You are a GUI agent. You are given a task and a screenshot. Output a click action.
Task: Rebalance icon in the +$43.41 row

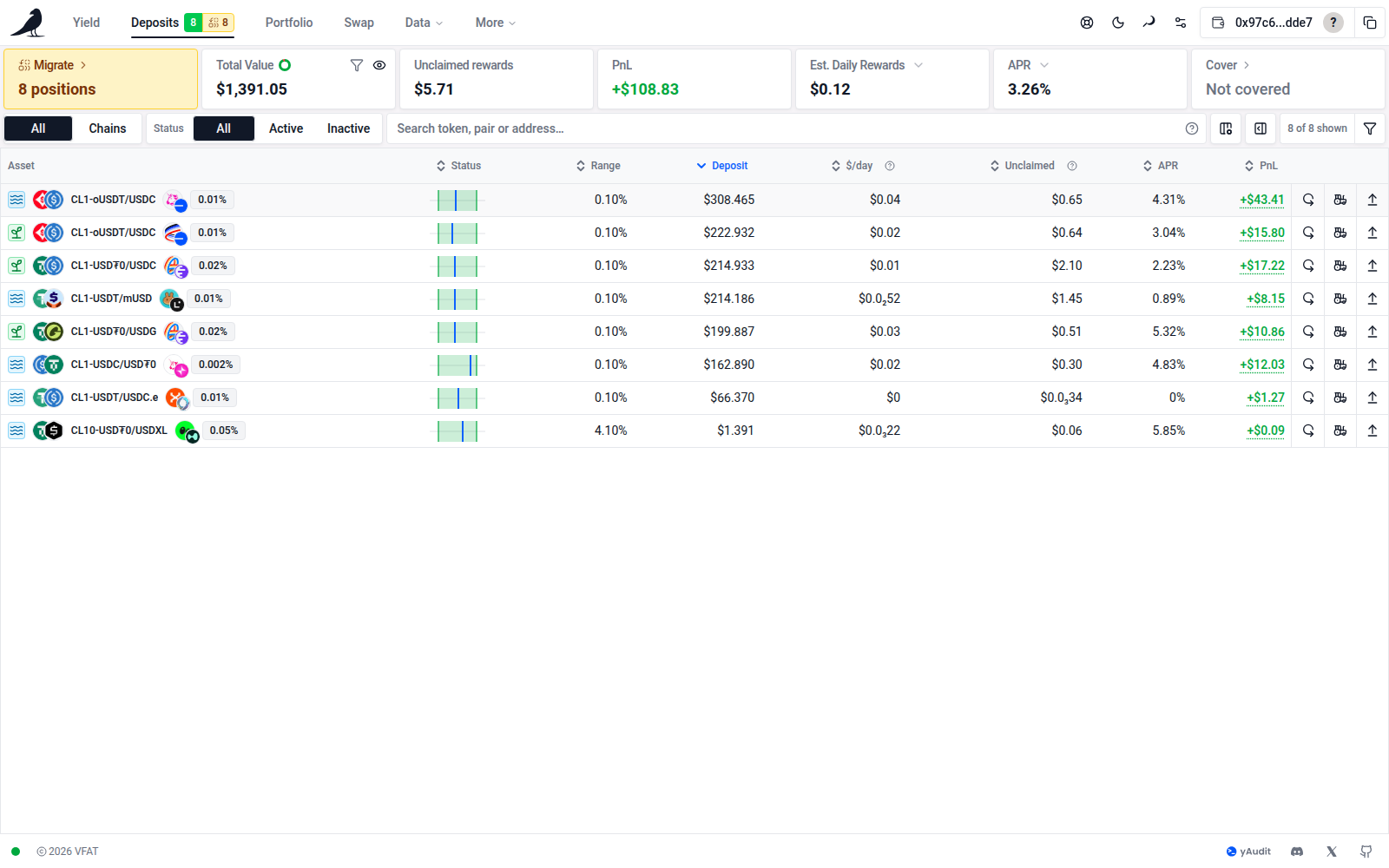click(x=1308, y=200)
